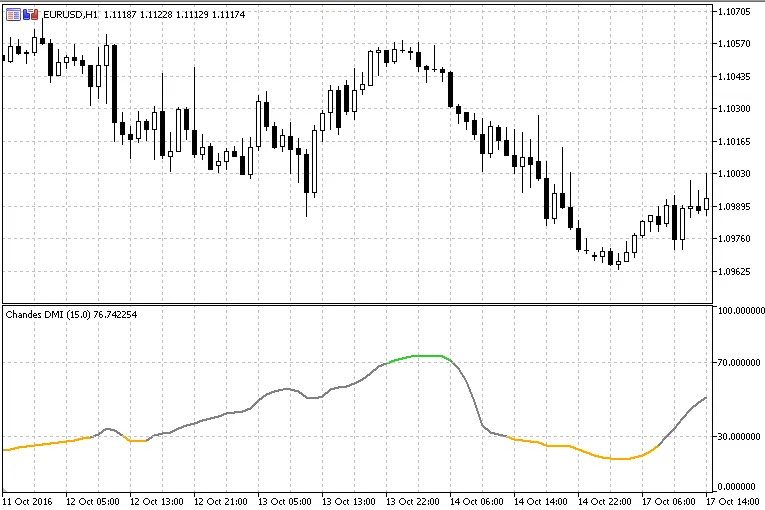This screenshot has height=510, width=765.
Task: Click the 1.10705 price axis label
Action: coord(735,11)
